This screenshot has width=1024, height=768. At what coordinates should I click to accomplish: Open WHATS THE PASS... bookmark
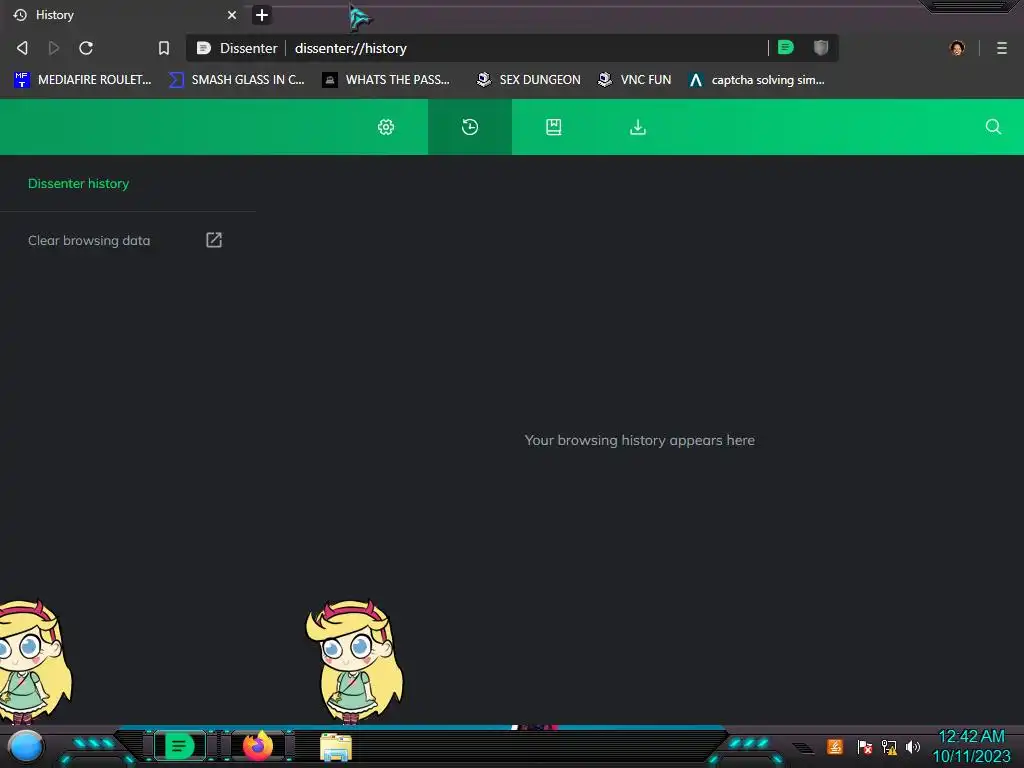point(387,80)
